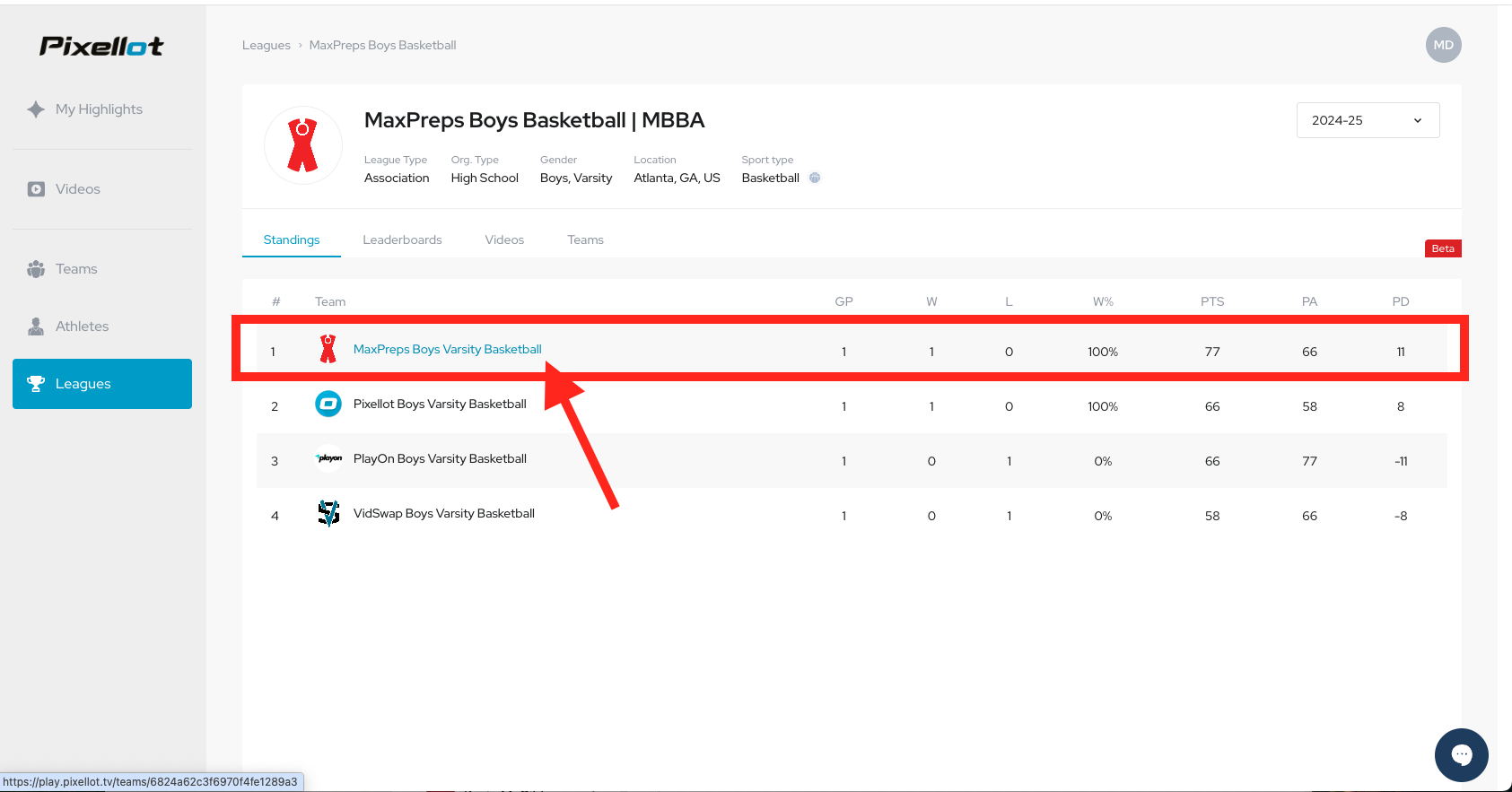Open the 2024-25 season dropdown
Image resolution: width=1512 pixels, height=792 pixels.
coord(1368,120)
